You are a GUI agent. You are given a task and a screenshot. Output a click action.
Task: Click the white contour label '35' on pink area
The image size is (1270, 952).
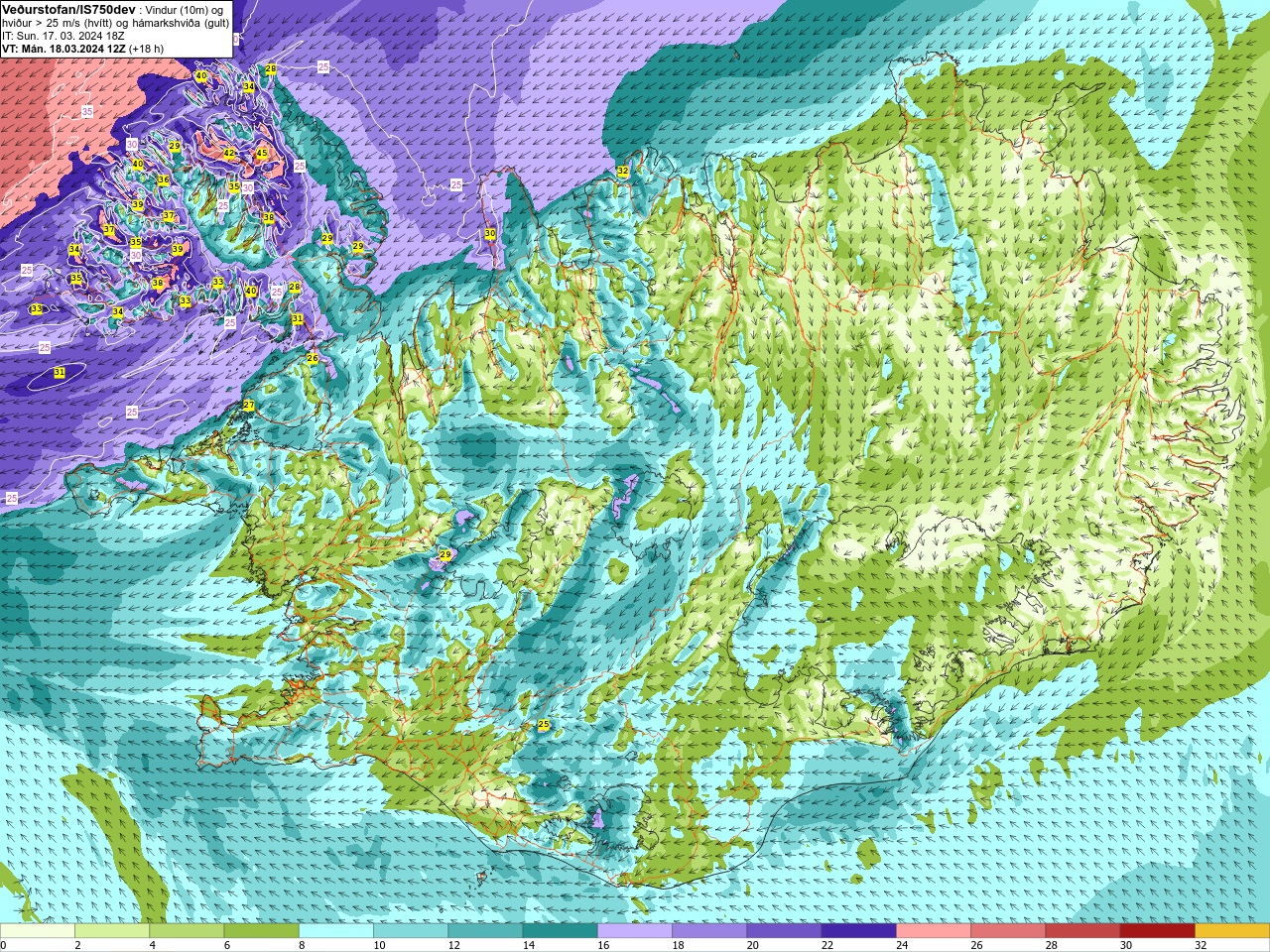coord(87,112)
